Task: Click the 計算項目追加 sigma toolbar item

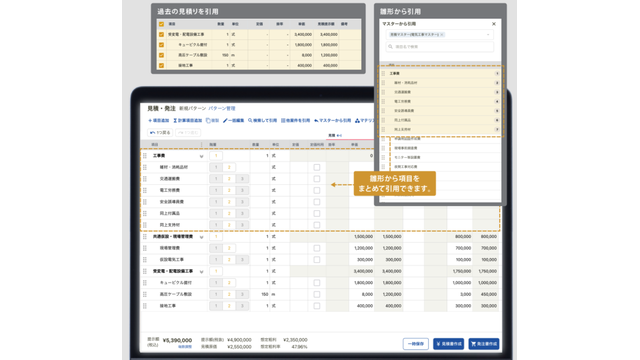Action: click(x=187, y=121)
